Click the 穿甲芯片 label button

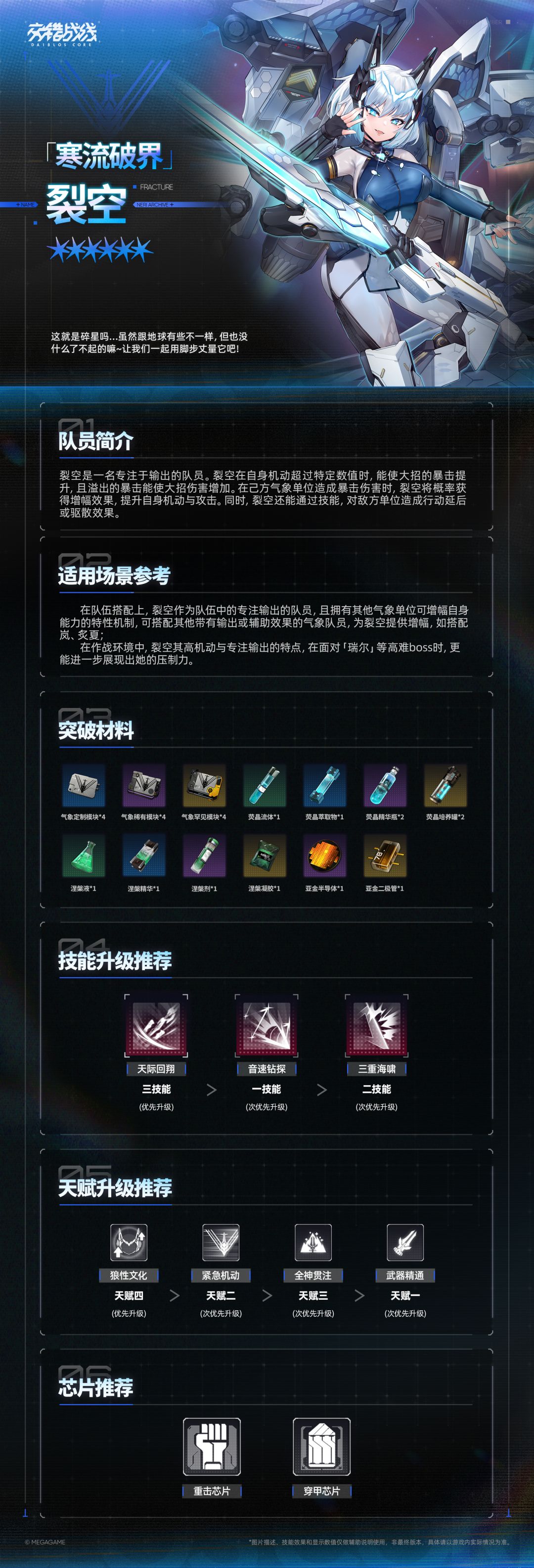pyautogui.click(x=322, y=1491)
